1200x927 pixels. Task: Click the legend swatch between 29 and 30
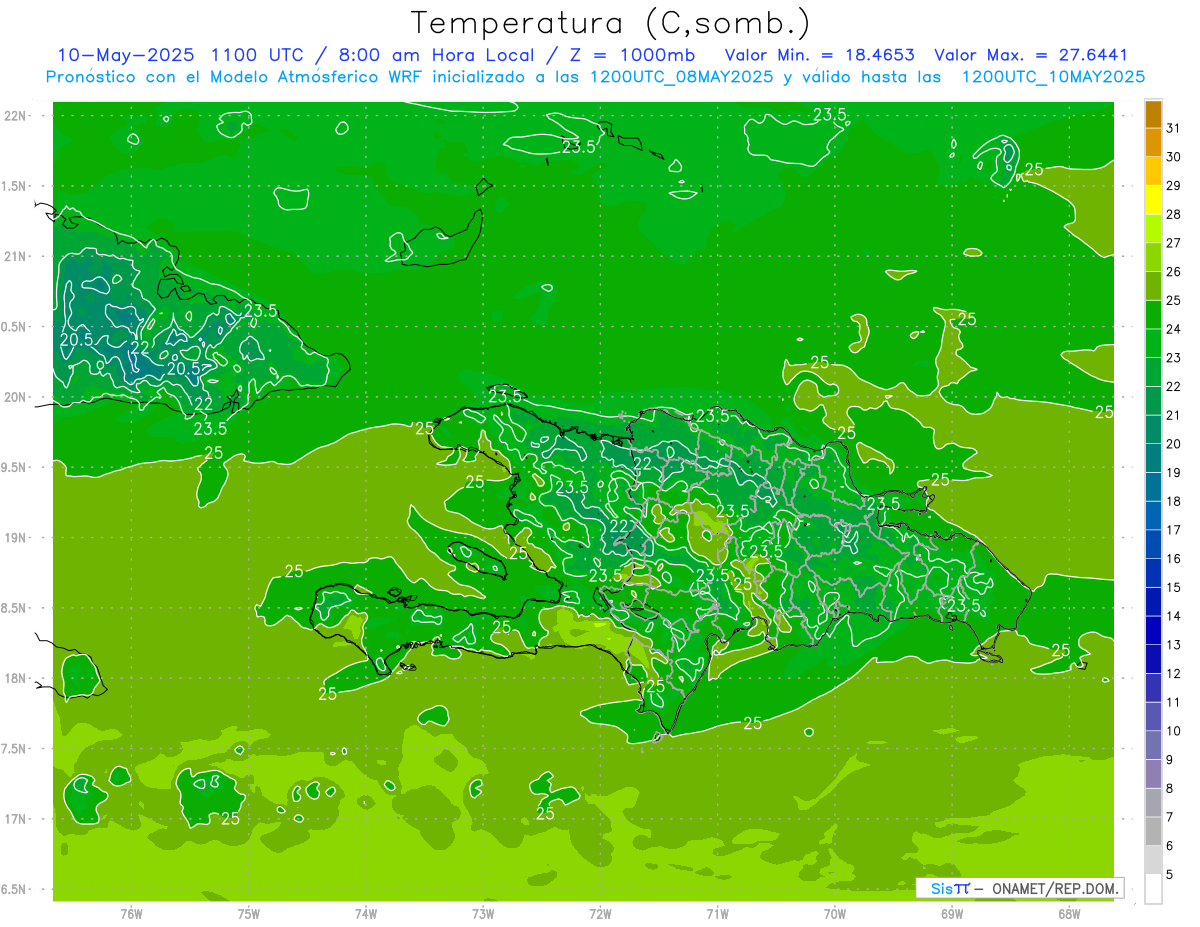pos(1153,171)
